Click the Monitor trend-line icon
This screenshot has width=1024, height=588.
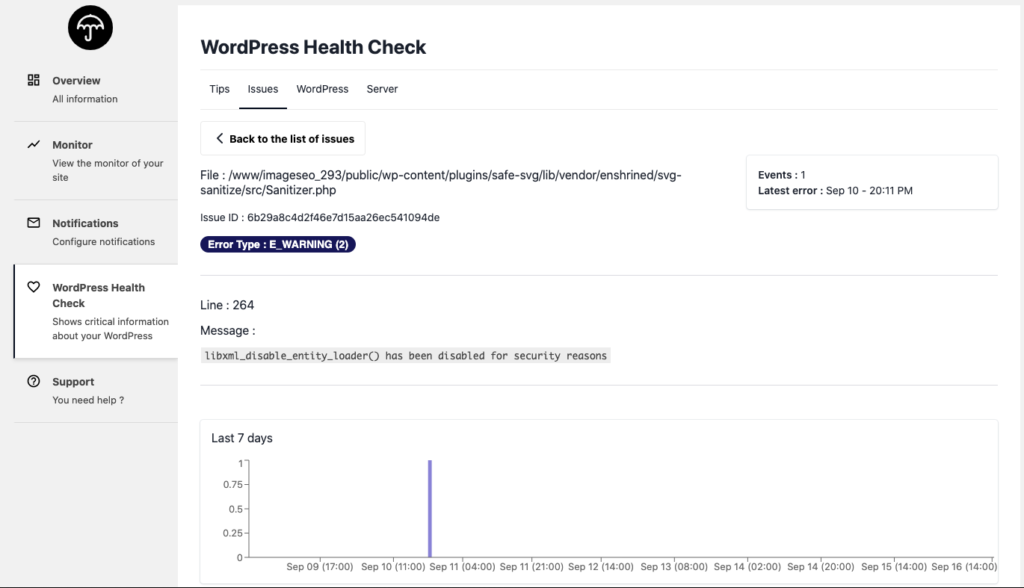point(33,144)
